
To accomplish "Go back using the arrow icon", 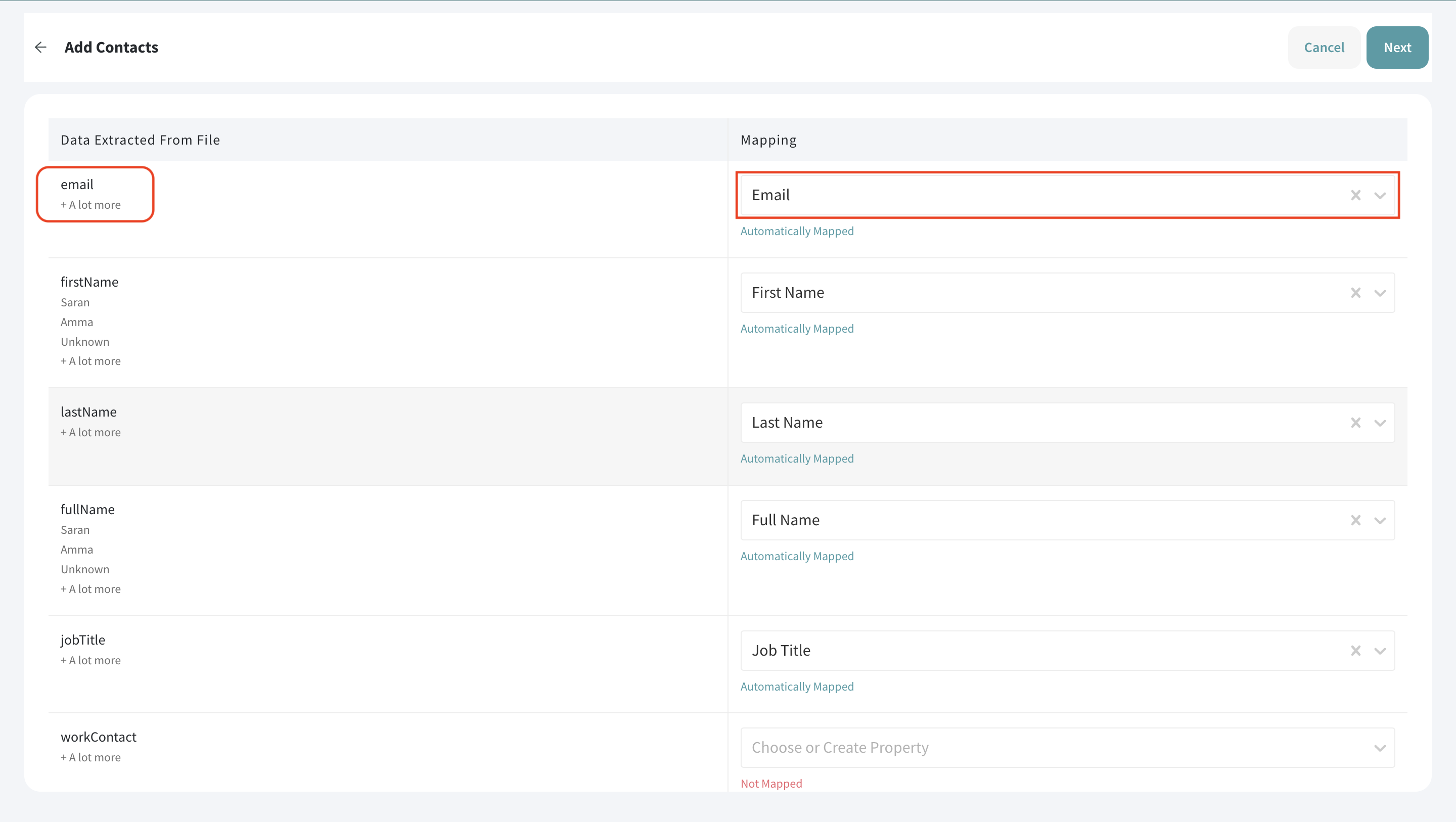I will coord(40,48).
